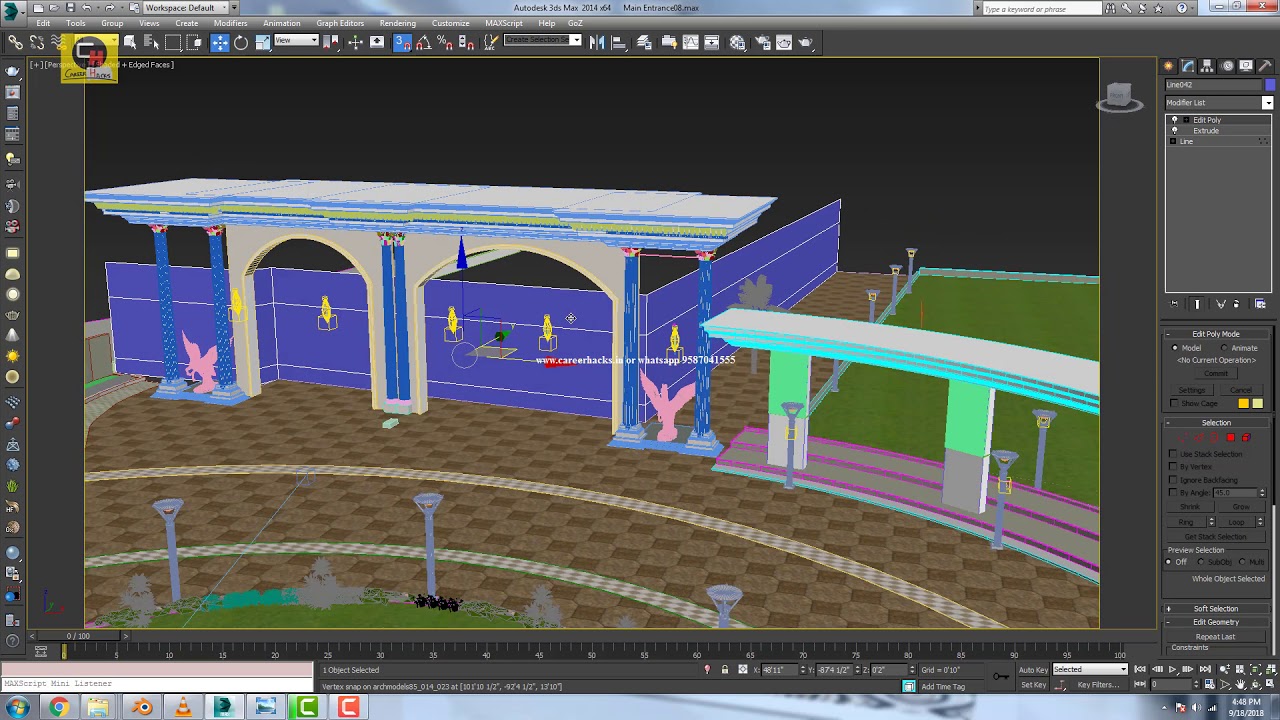Screen dimensions: 1280x720
Task: Click the Mirror tool icon
Action: click(x=597, y=42)
